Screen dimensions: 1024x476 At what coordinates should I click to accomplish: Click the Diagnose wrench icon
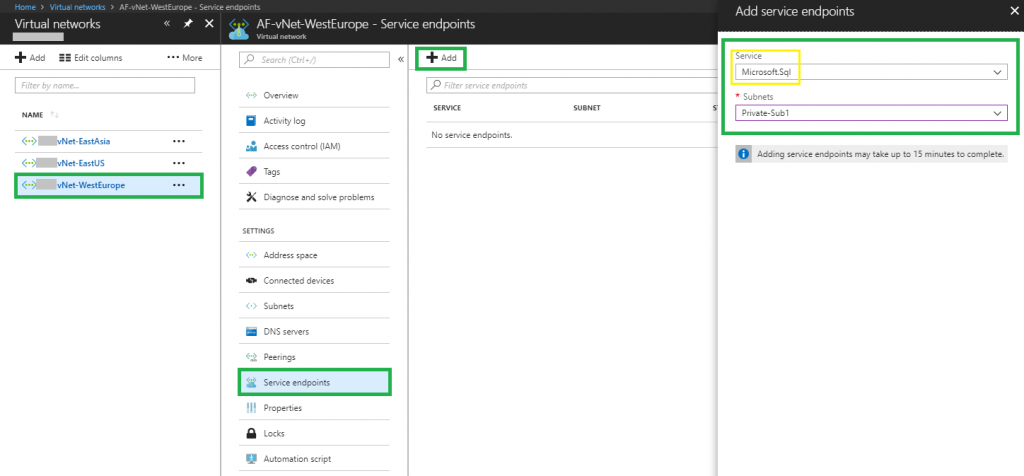point(251,197)
